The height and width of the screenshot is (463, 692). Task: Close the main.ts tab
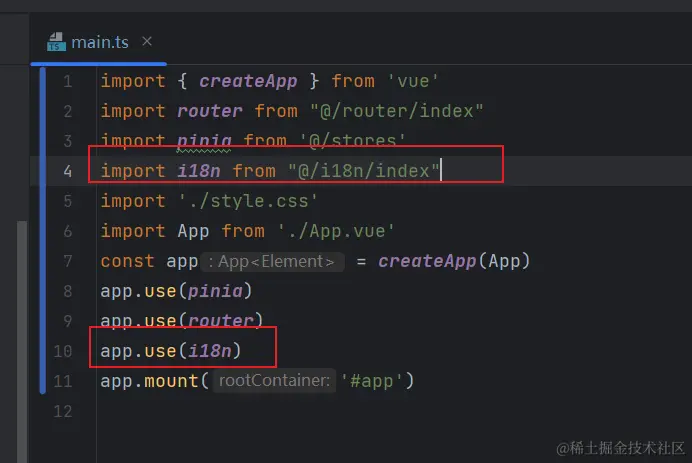147,41
